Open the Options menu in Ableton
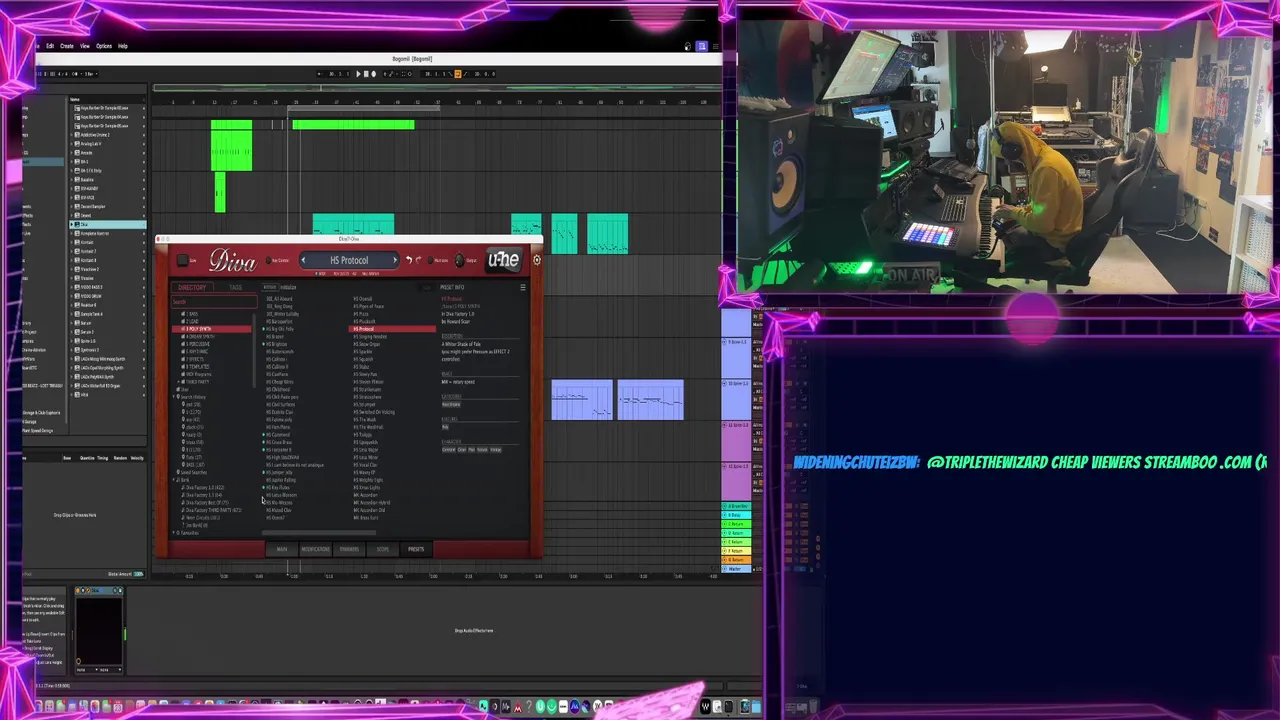The height and width of the screenshot is (720, 1280). click(104, 46)
